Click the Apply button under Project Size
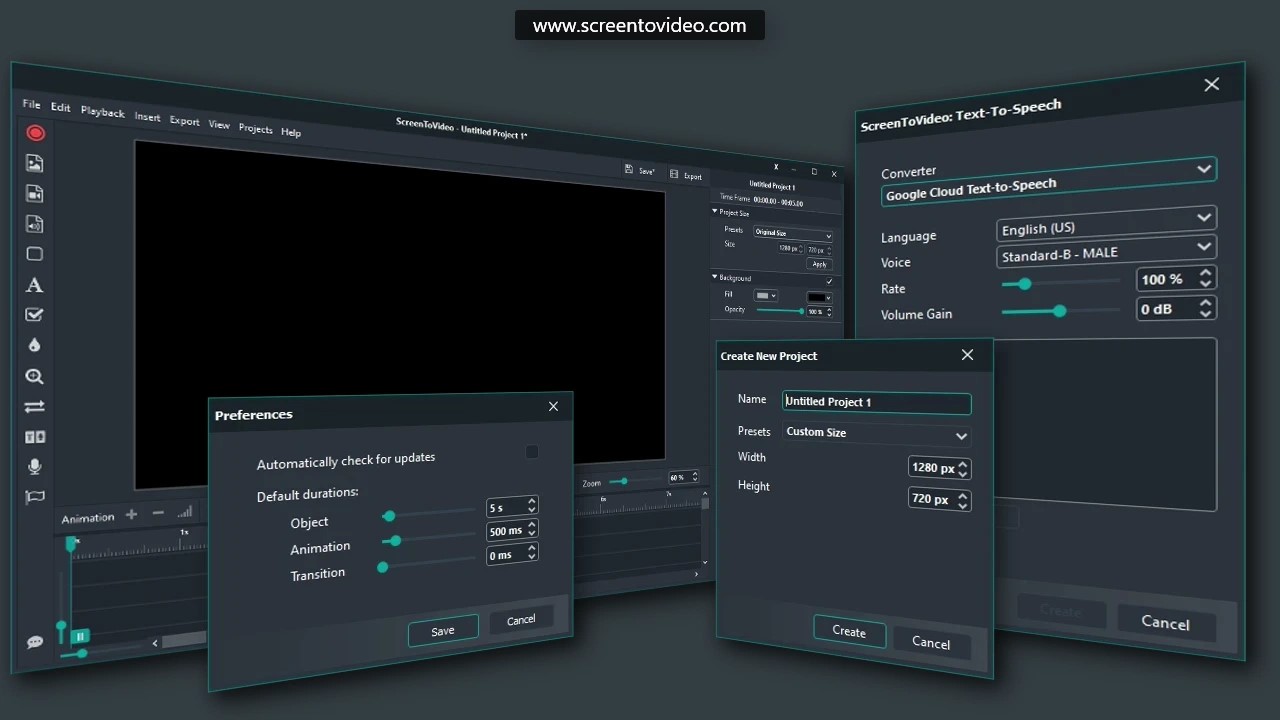The width and height of the screenshot is (1280, 720). click(820, 264)
